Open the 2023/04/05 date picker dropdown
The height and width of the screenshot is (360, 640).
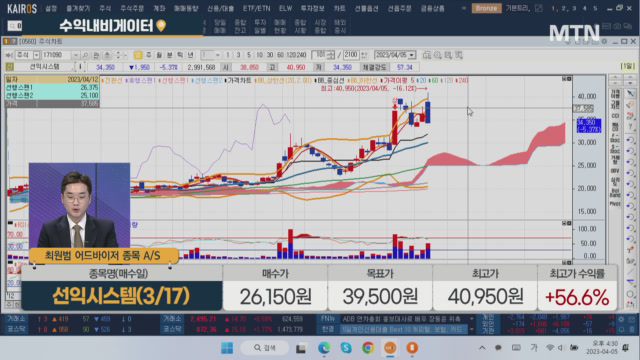[412, 55]
